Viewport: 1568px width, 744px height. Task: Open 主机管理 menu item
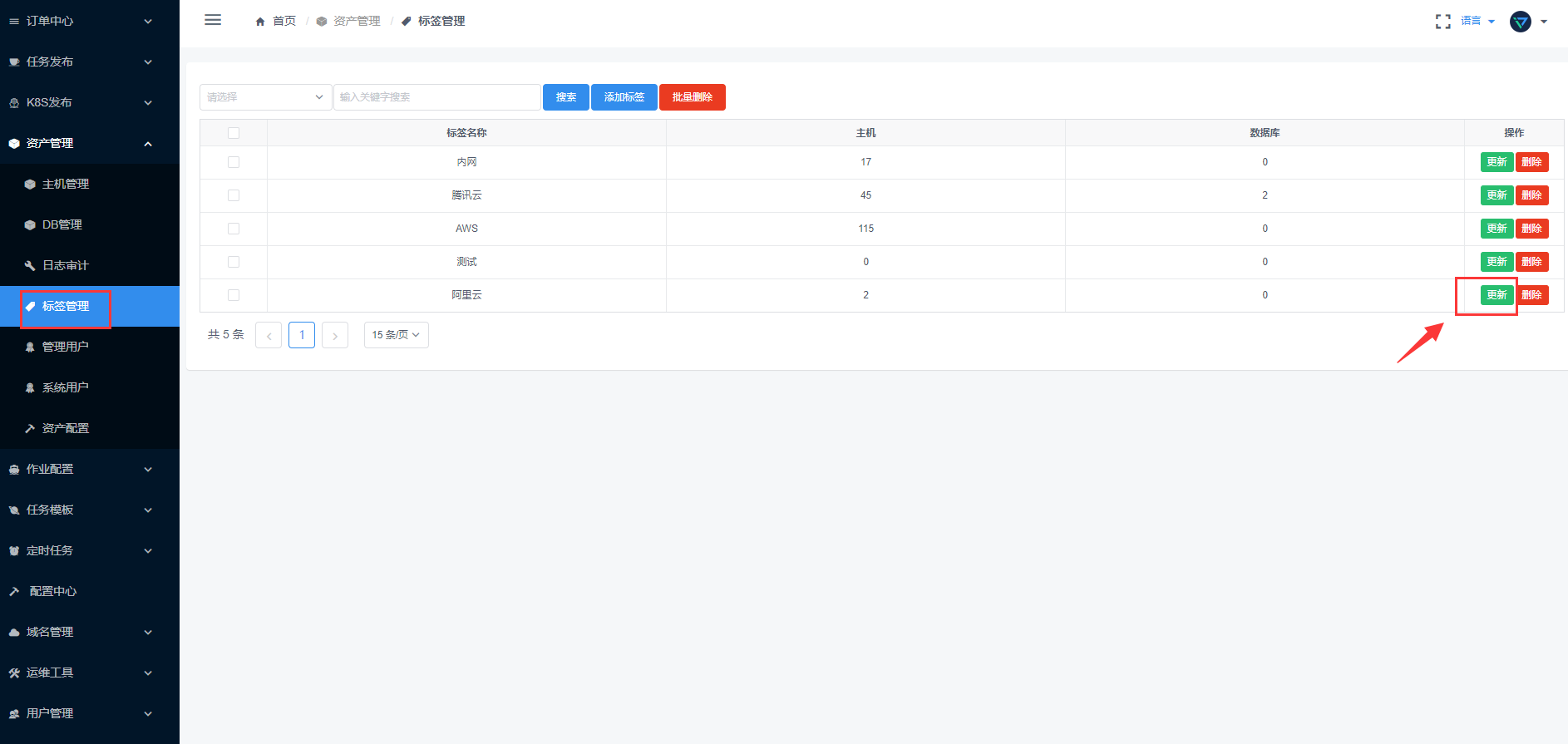(90, 185)
